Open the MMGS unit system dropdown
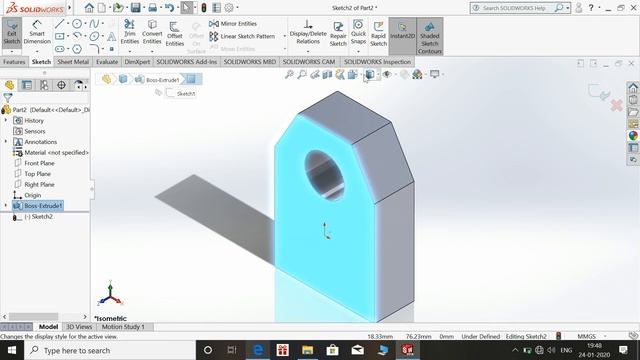Viewport: 640px width, 360px height. click(x=605, y=336)
